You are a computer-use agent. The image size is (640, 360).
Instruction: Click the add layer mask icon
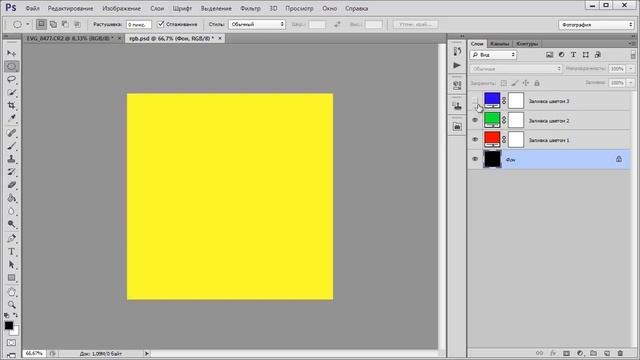(567, 353)
